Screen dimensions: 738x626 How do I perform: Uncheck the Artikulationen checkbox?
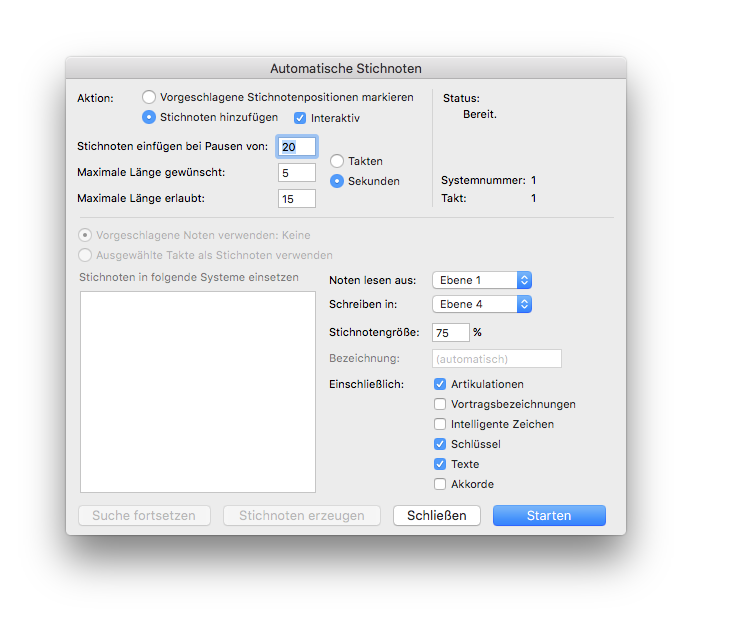pyautogui.click(x=440, y=384)
